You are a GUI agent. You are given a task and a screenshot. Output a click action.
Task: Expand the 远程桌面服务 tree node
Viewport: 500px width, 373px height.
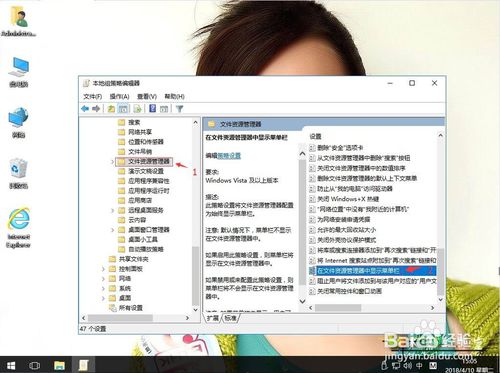(x=112, y=210)
